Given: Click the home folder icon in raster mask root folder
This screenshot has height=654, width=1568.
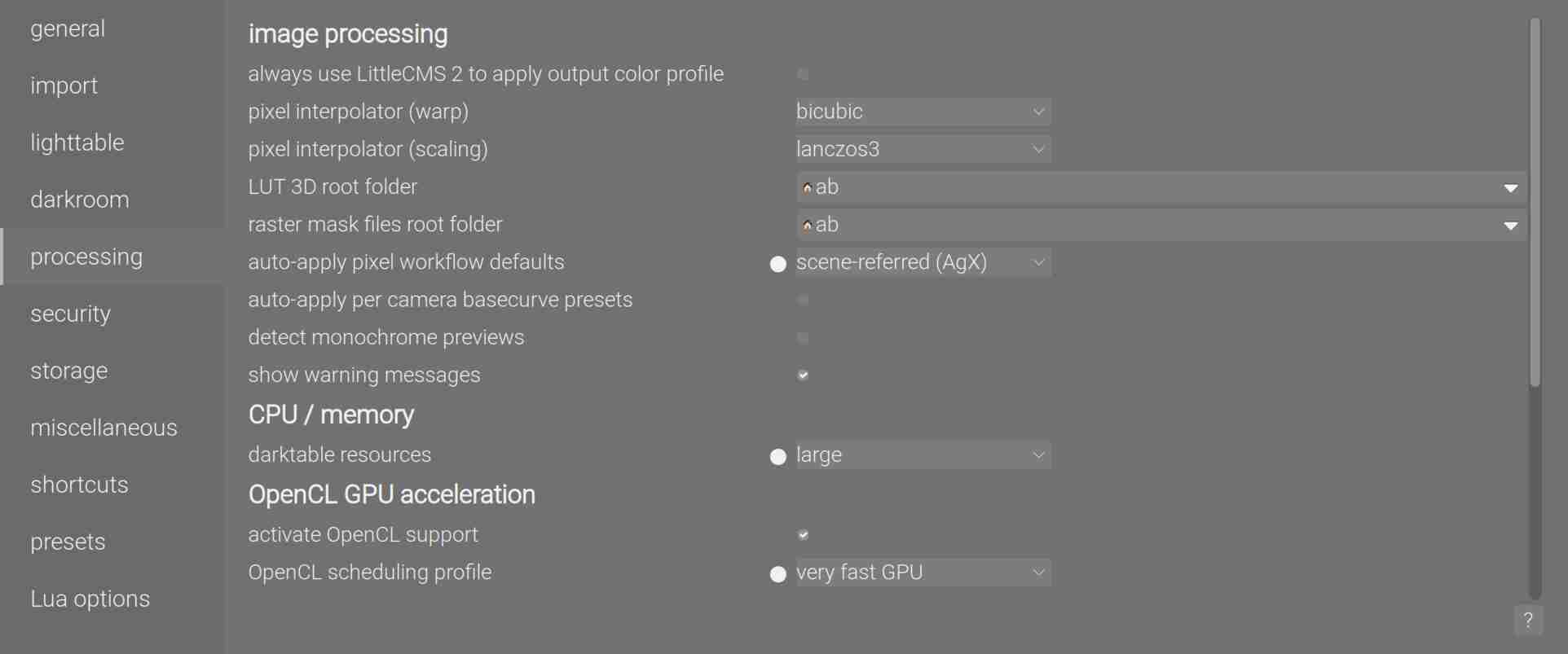Looking at the screenshot, I should 807,225.
